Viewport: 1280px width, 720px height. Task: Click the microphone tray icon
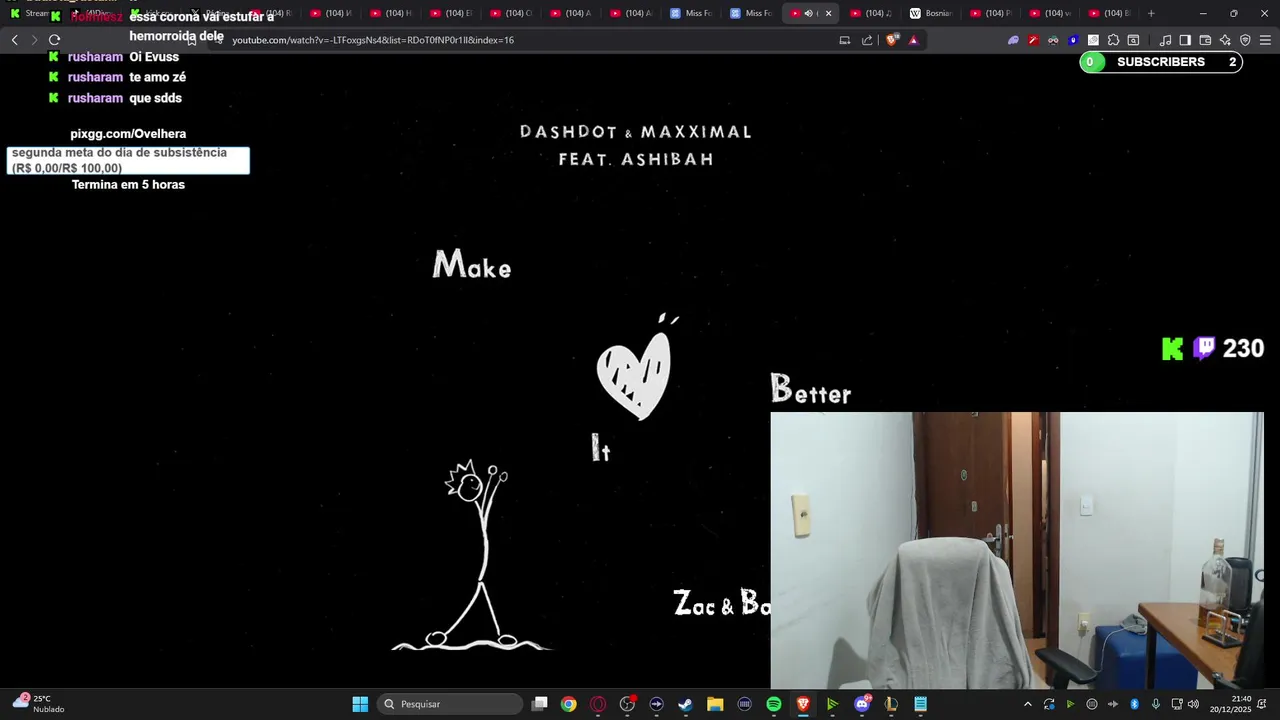[x=1156, y=704]
